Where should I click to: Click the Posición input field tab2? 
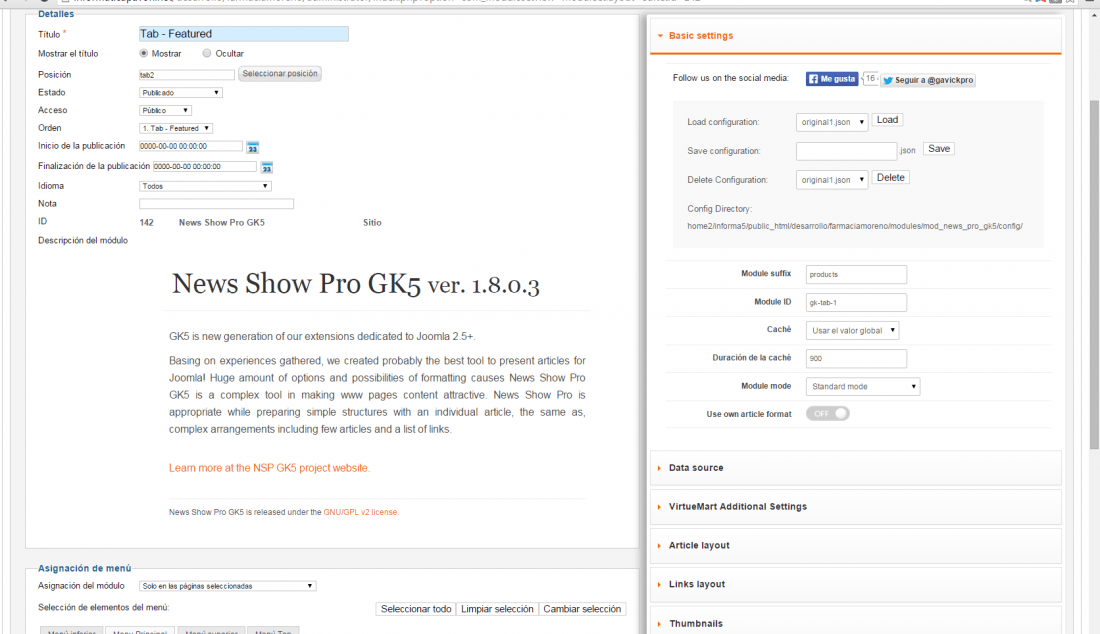tap(187, 74)
